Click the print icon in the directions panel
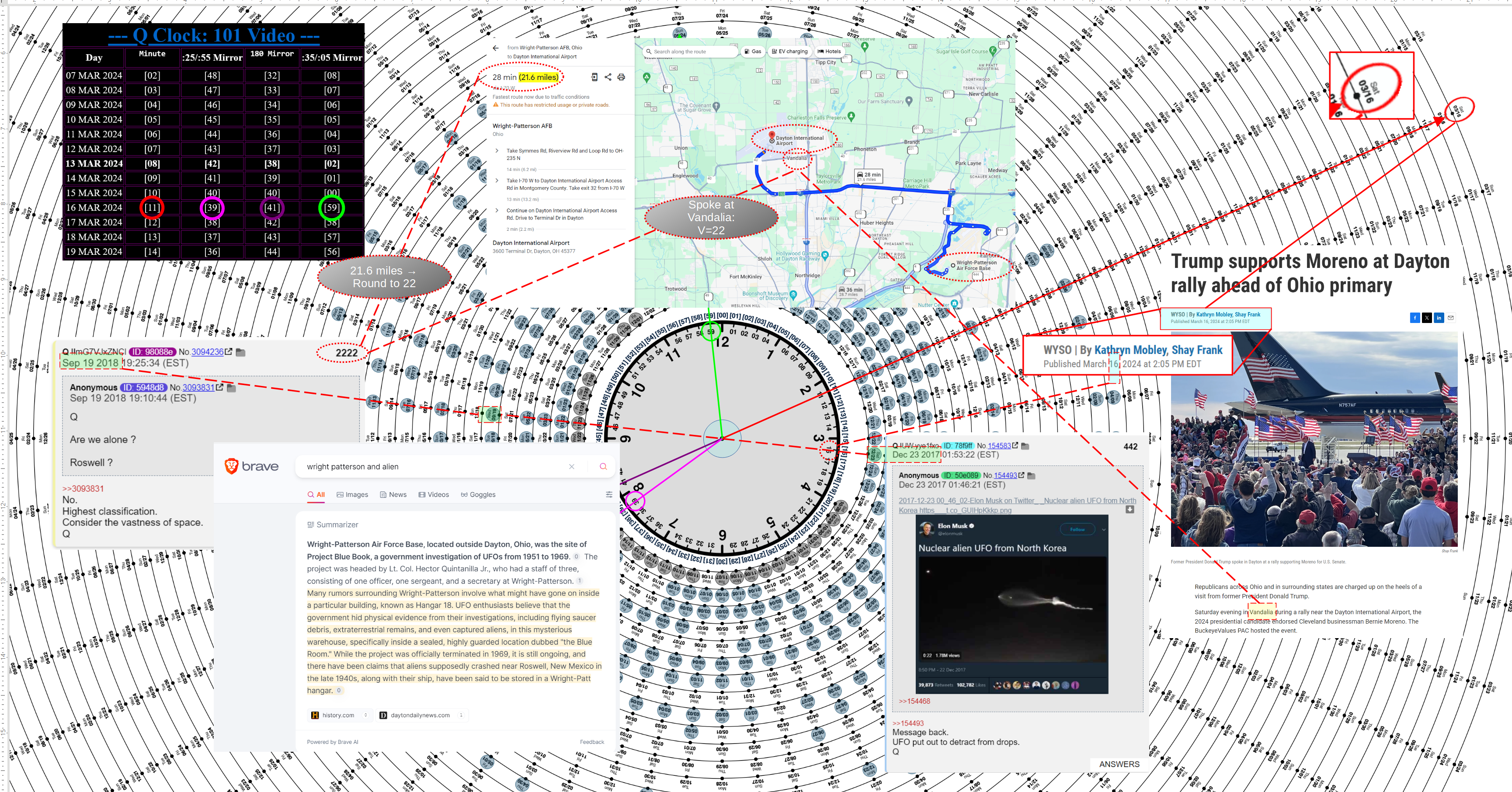 pos(621,77)
